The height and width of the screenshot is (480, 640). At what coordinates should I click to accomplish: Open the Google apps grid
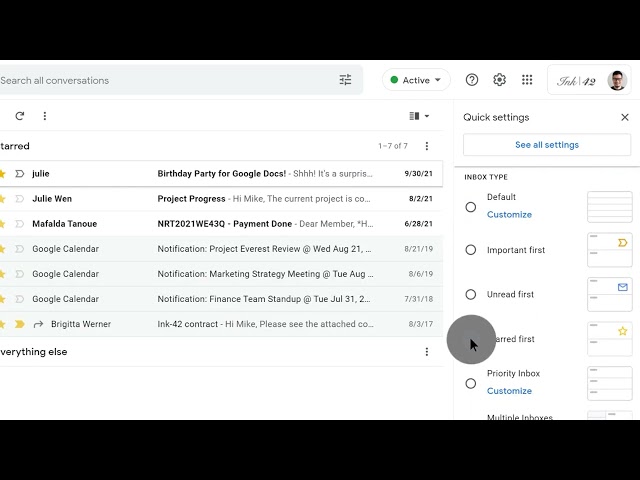(527, 80)
